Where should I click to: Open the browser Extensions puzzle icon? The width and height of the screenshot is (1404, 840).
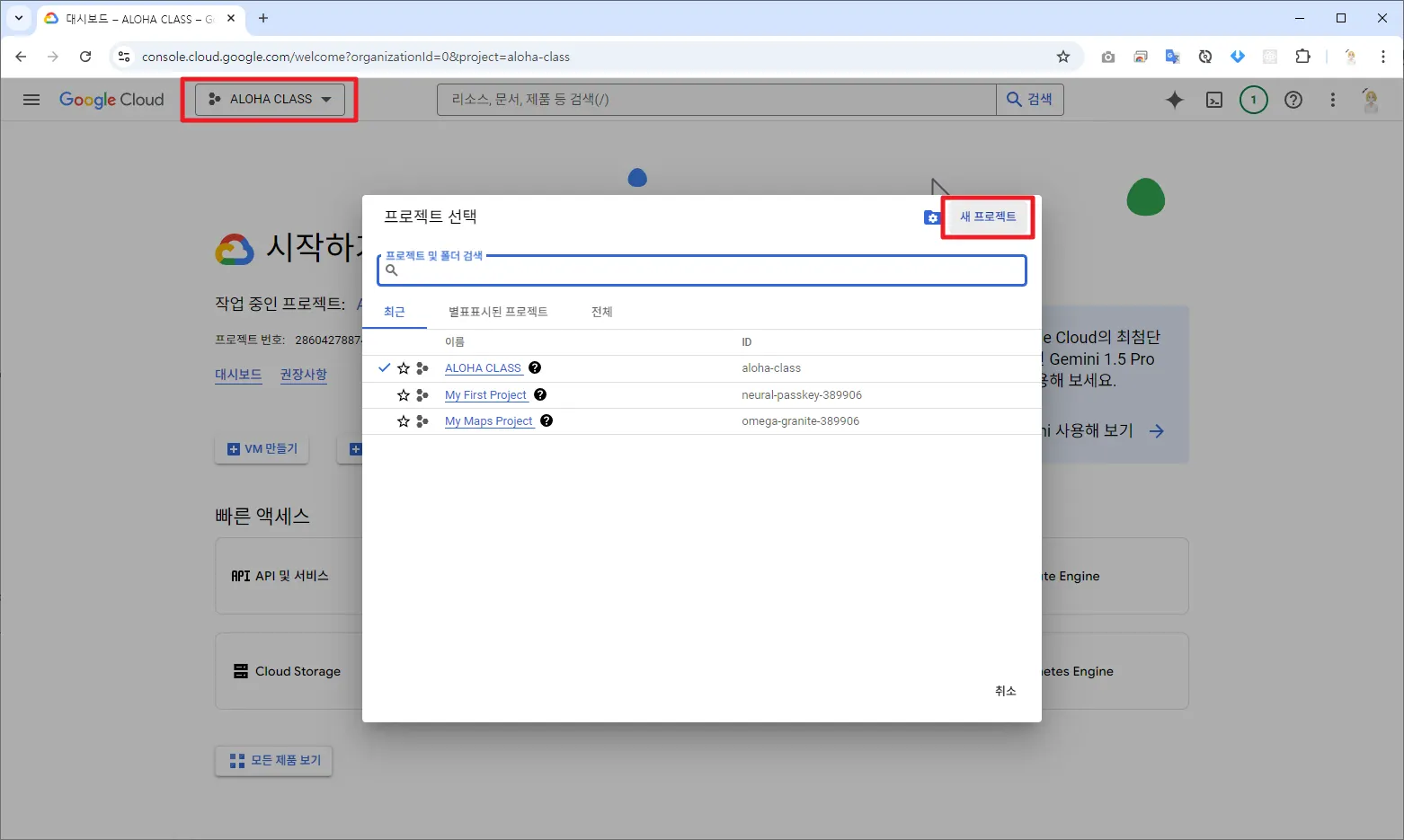coord(1302,57)
